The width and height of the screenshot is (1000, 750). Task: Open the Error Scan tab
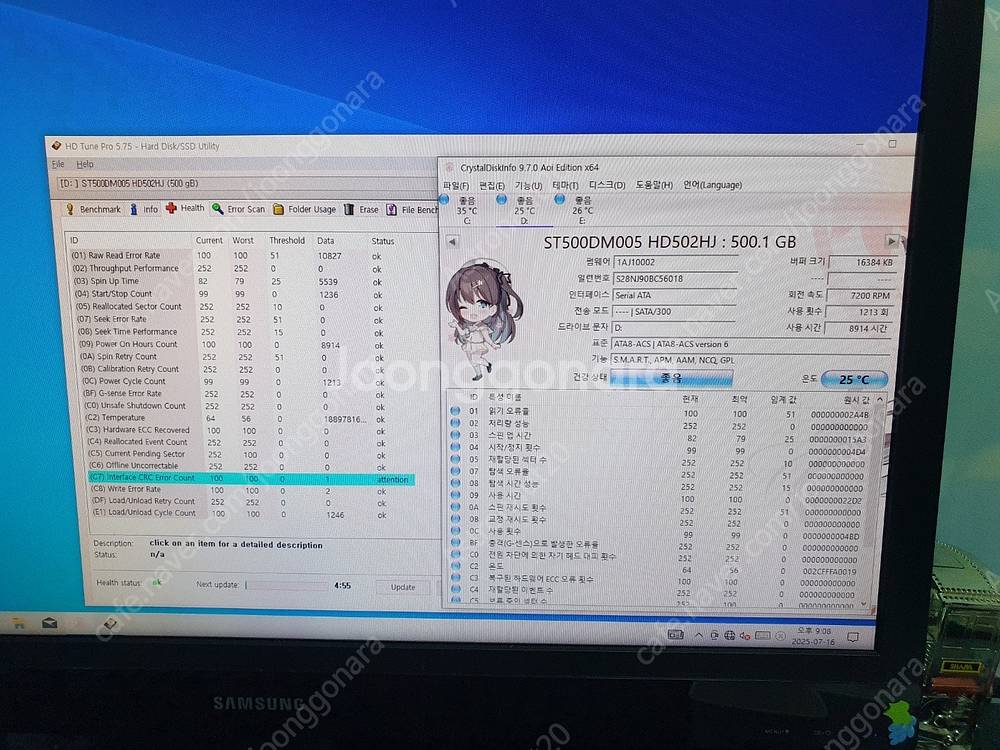coord(238,209)
